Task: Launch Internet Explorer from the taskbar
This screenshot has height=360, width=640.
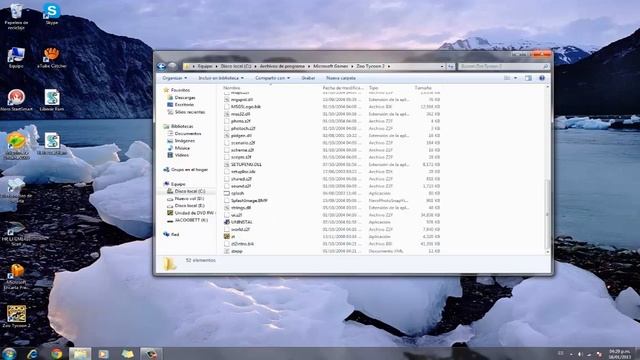Action: tap(33, 354)
